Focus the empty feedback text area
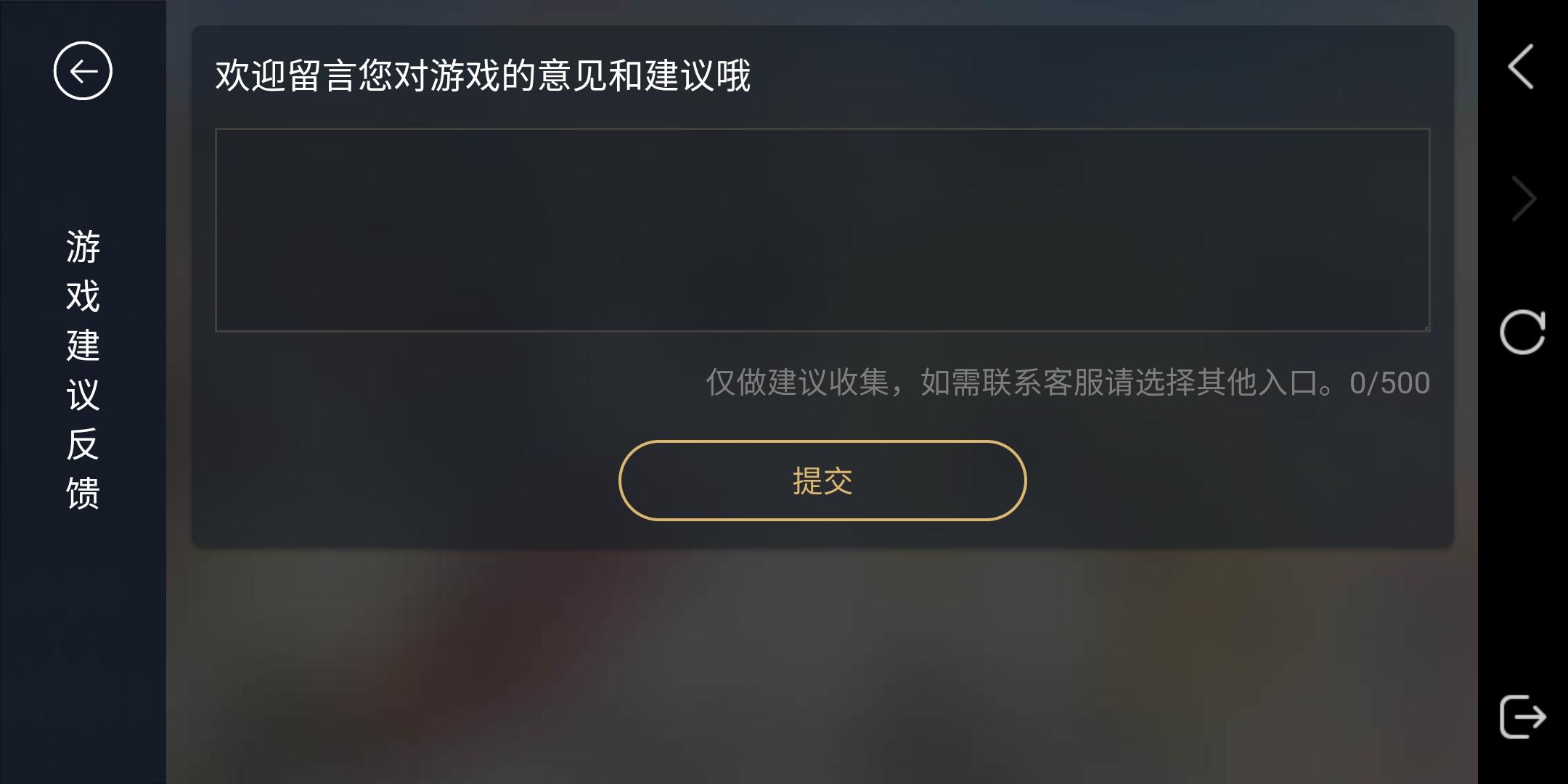The image size is (1568, 784). click(822, 230)
